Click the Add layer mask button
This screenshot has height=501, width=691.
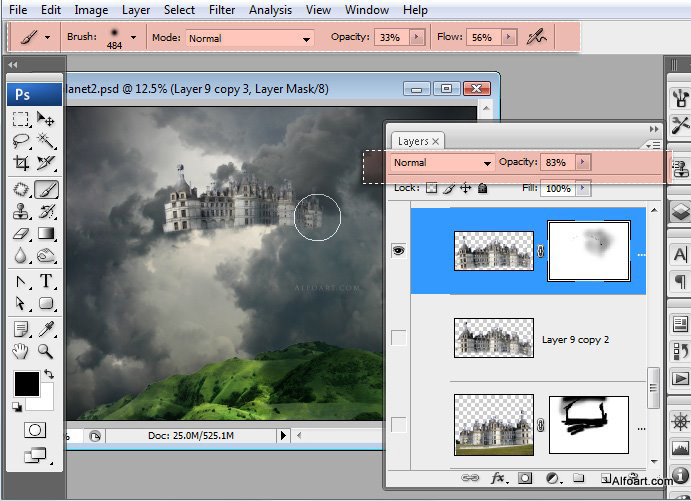click(x=525, y=478)
